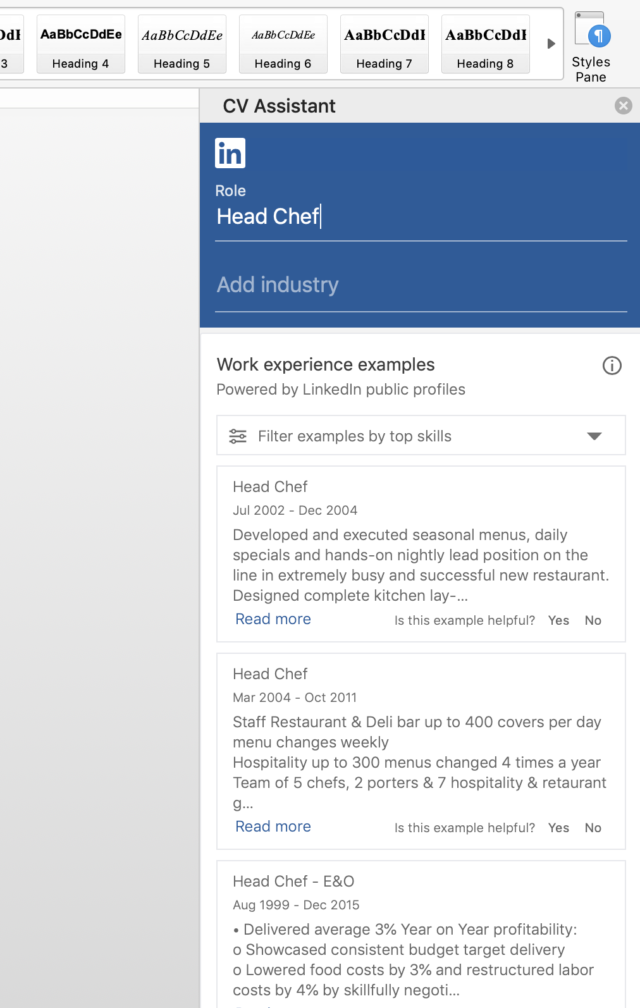Image resolution: width=640 pixels, height=1008 pixels.
Task: Mark the first Head Chef example helpful with Yes
Action: tap(558, 620)
